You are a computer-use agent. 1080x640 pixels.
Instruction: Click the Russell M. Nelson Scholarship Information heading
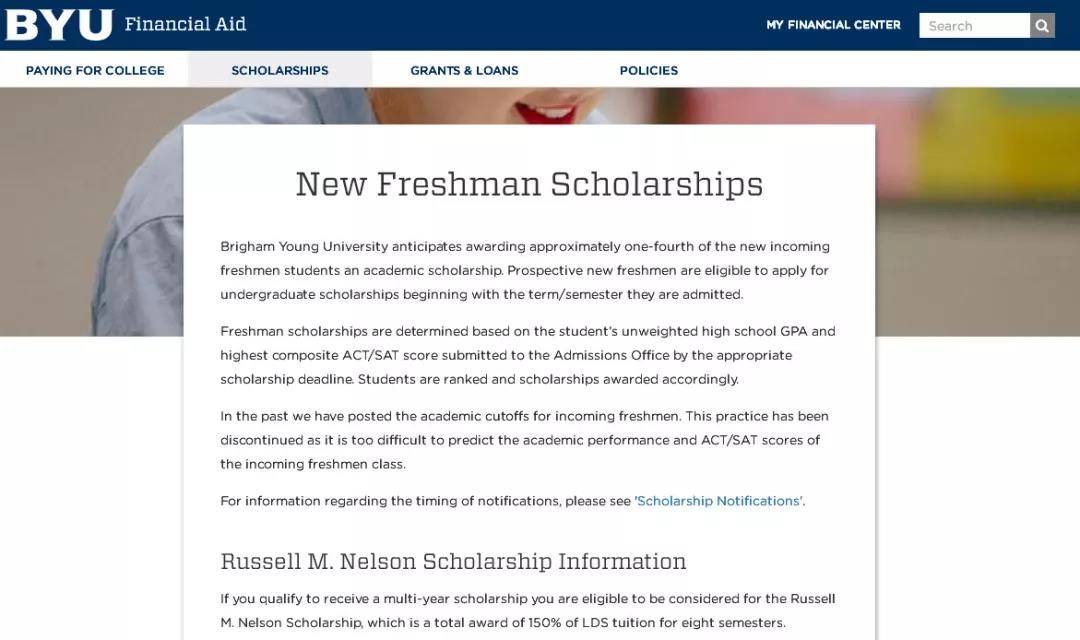click(453, 561)
